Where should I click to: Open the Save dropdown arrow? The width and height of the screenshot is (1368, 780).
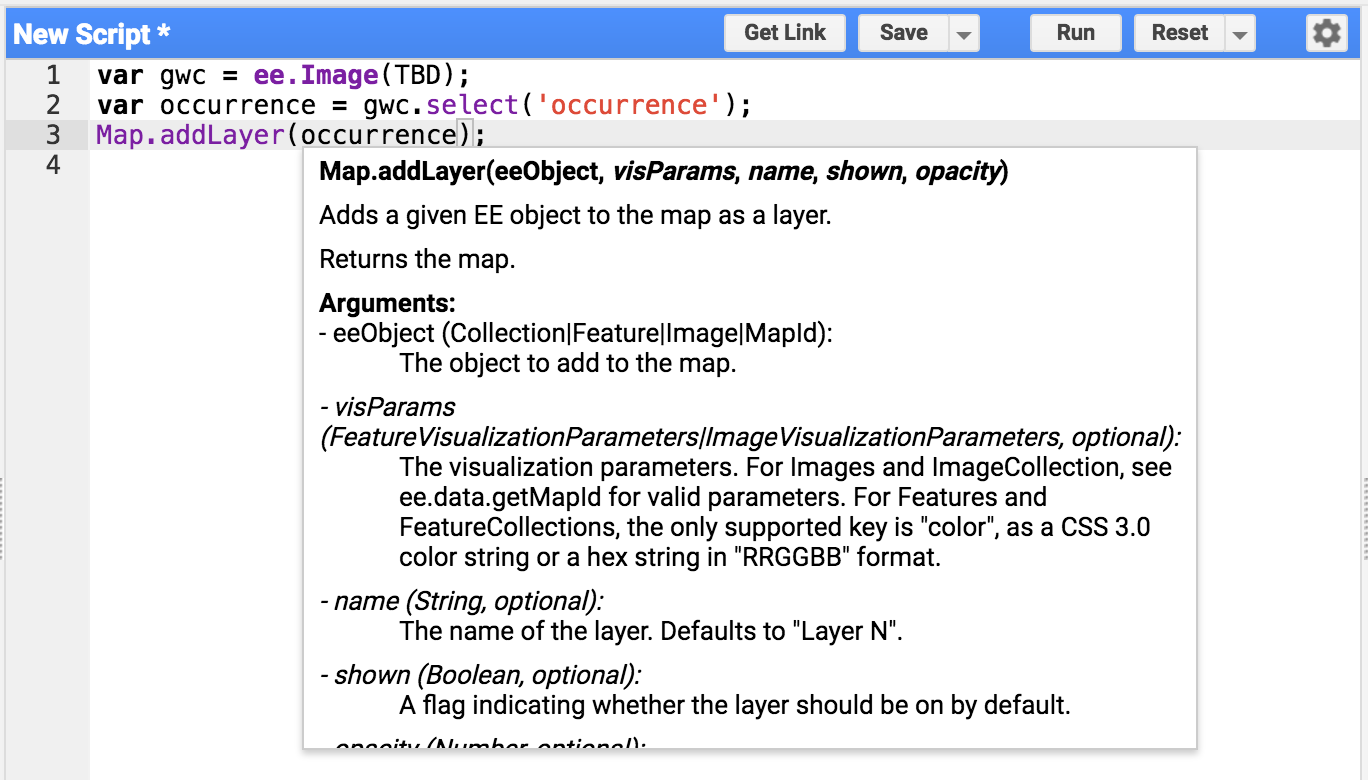point(962,32)
